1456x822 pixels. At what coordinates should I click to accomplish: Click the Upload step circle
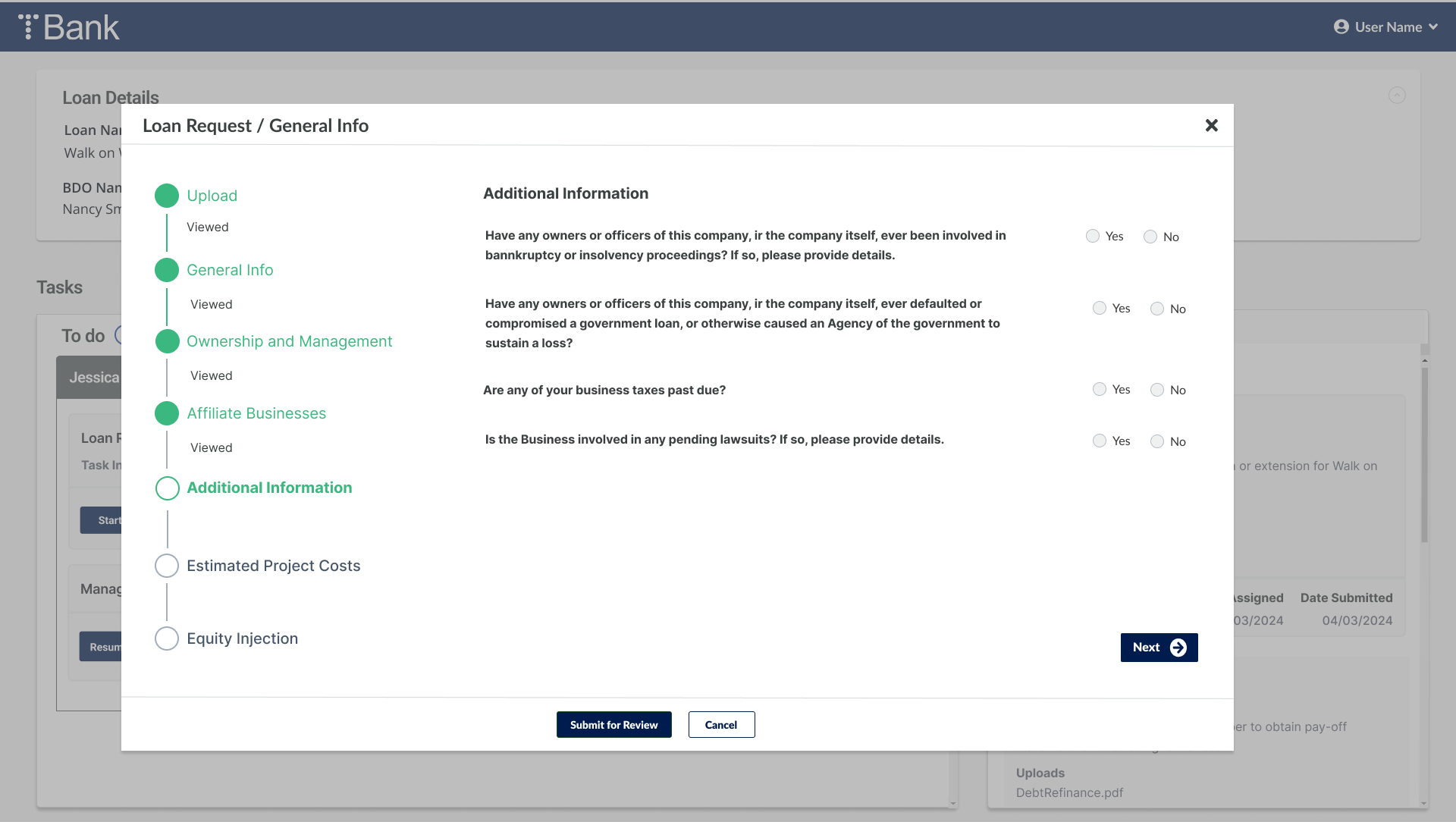click(167, 196)
